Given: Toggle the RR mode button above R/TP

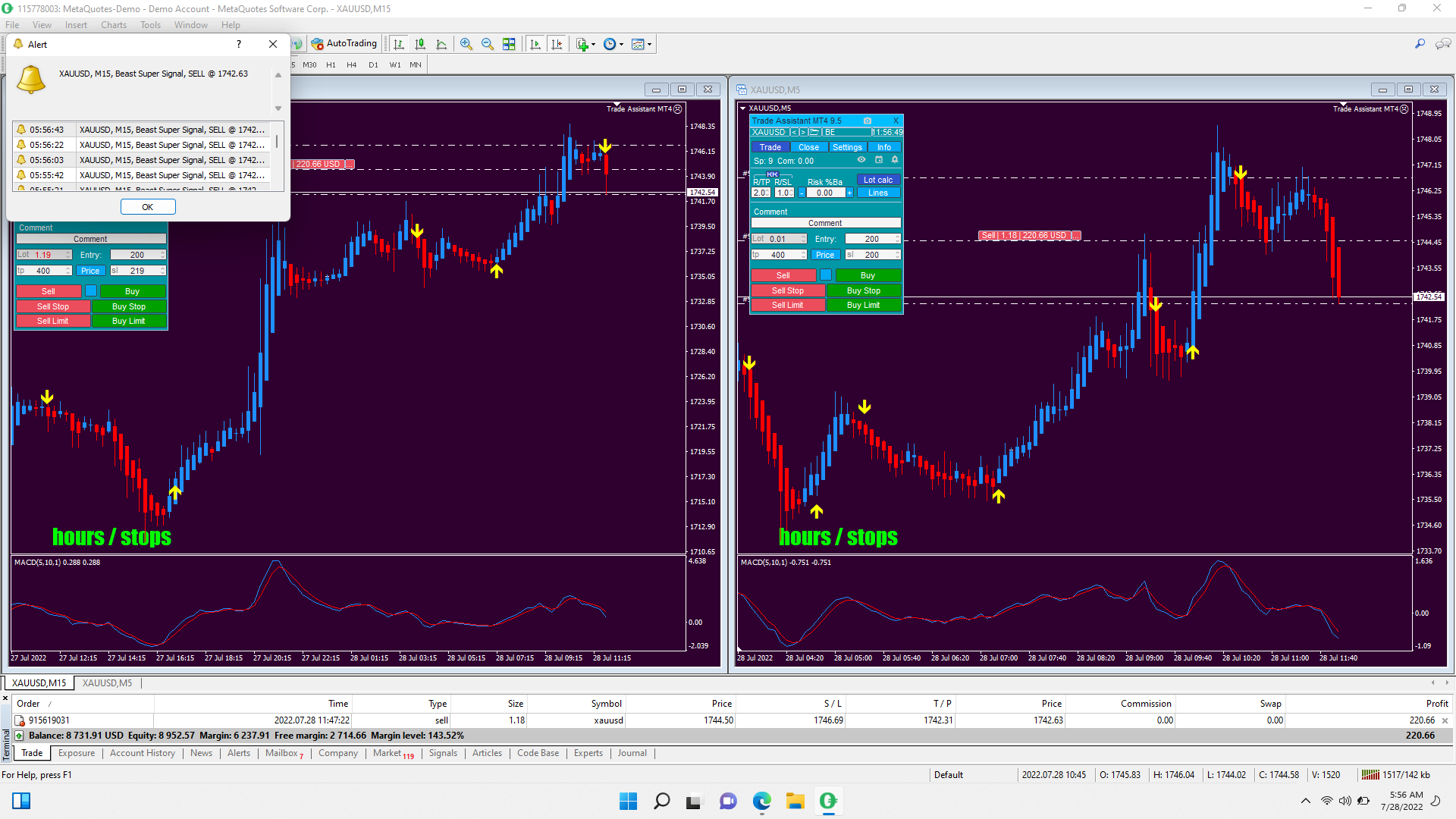Looking at the screenshot, I should 772,174.
